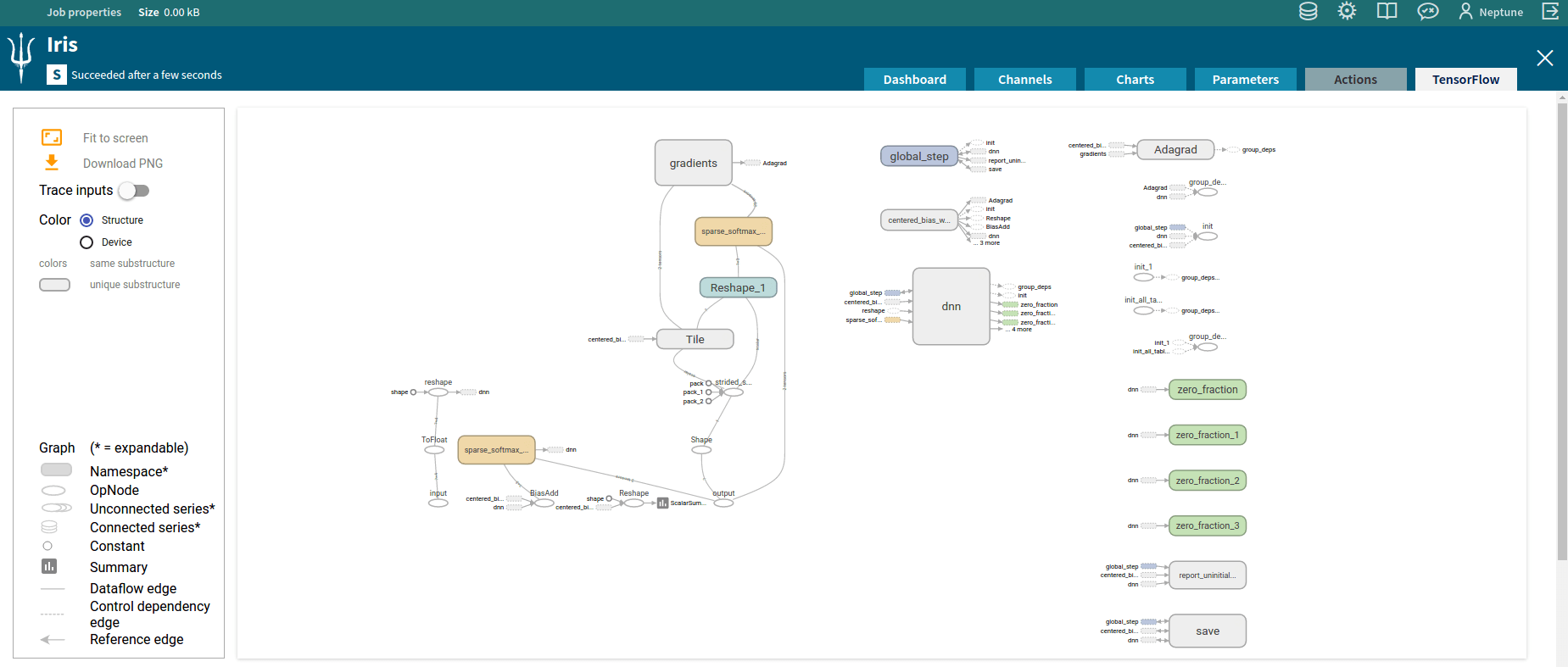Image resolution: width=1568 pixels, height=667 pixels.
Task: Switch to the Parameters tab
Action: [x=1245, y=80]
